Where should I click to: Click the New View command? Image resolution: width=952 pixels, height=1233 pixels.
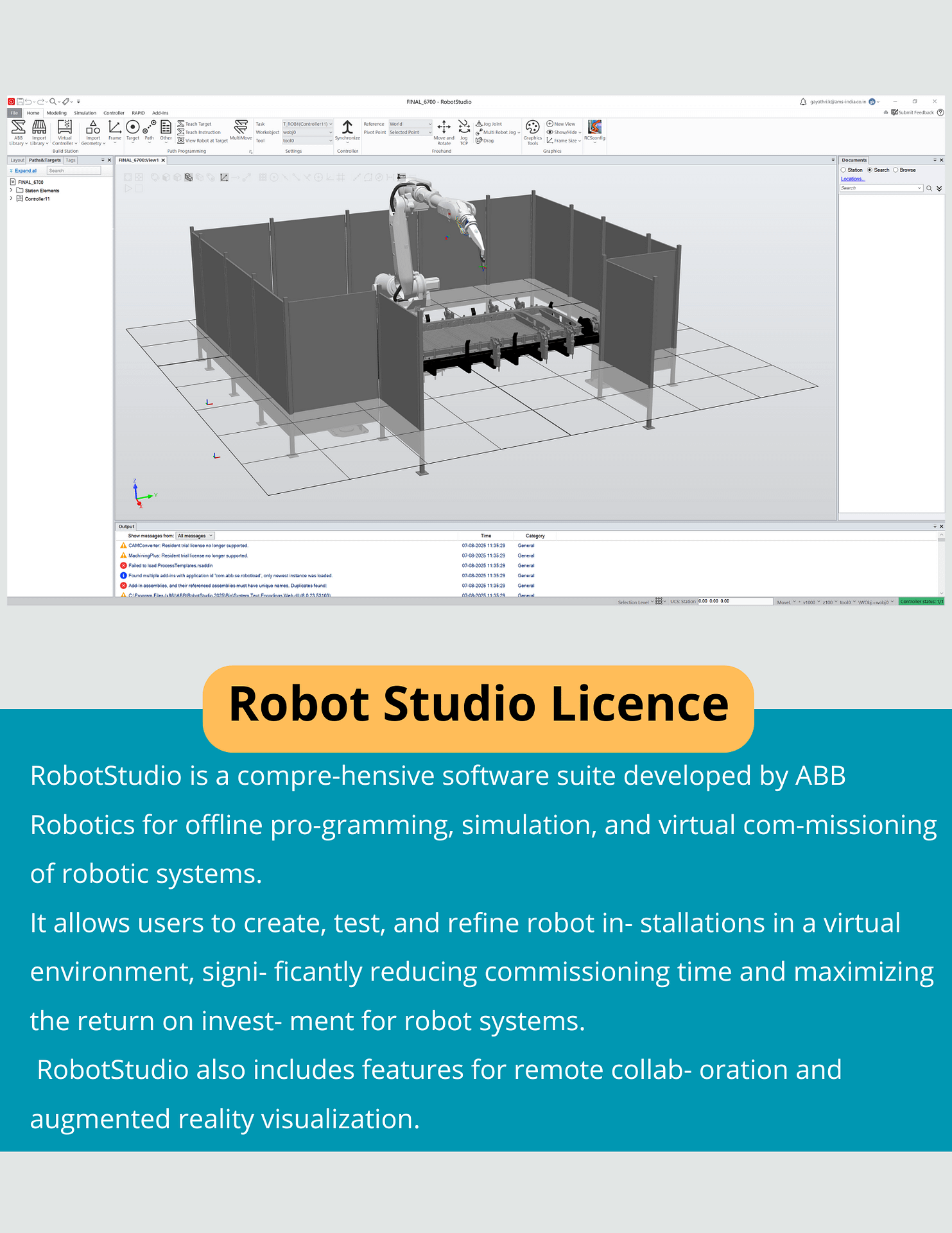point(561,124)
